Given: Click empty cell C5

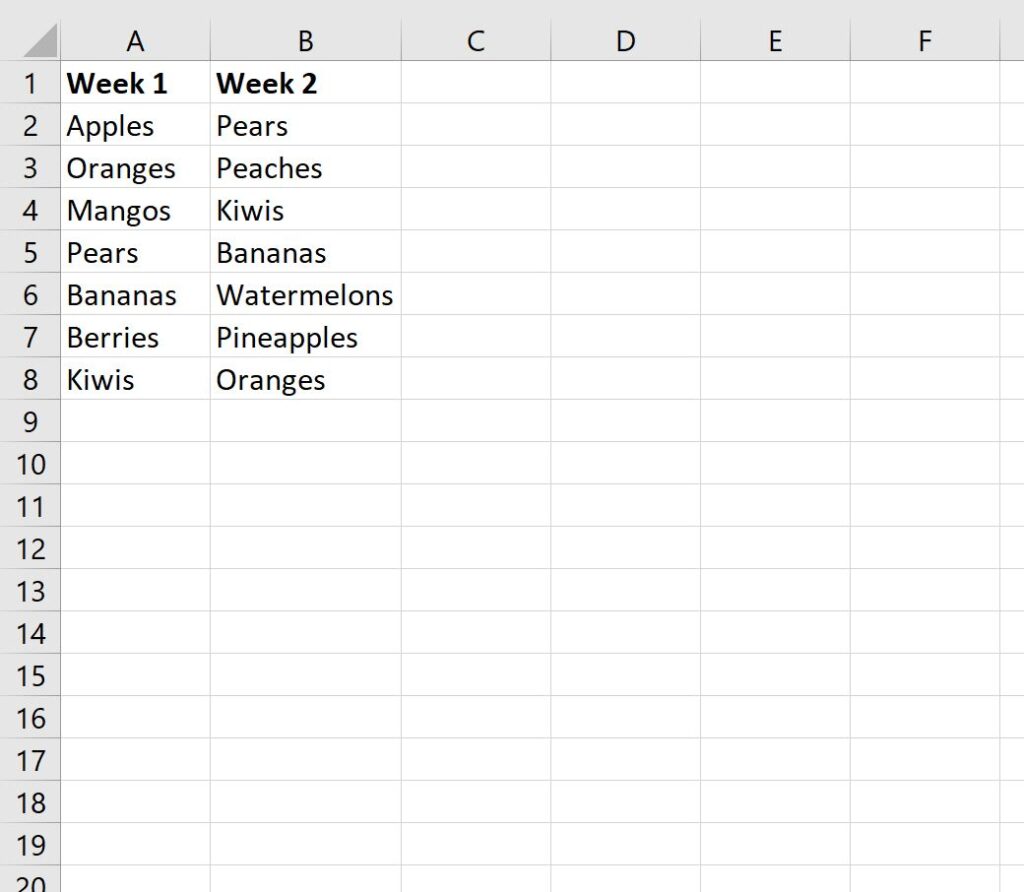Looking at the screenshot, I should coord(476,253).
